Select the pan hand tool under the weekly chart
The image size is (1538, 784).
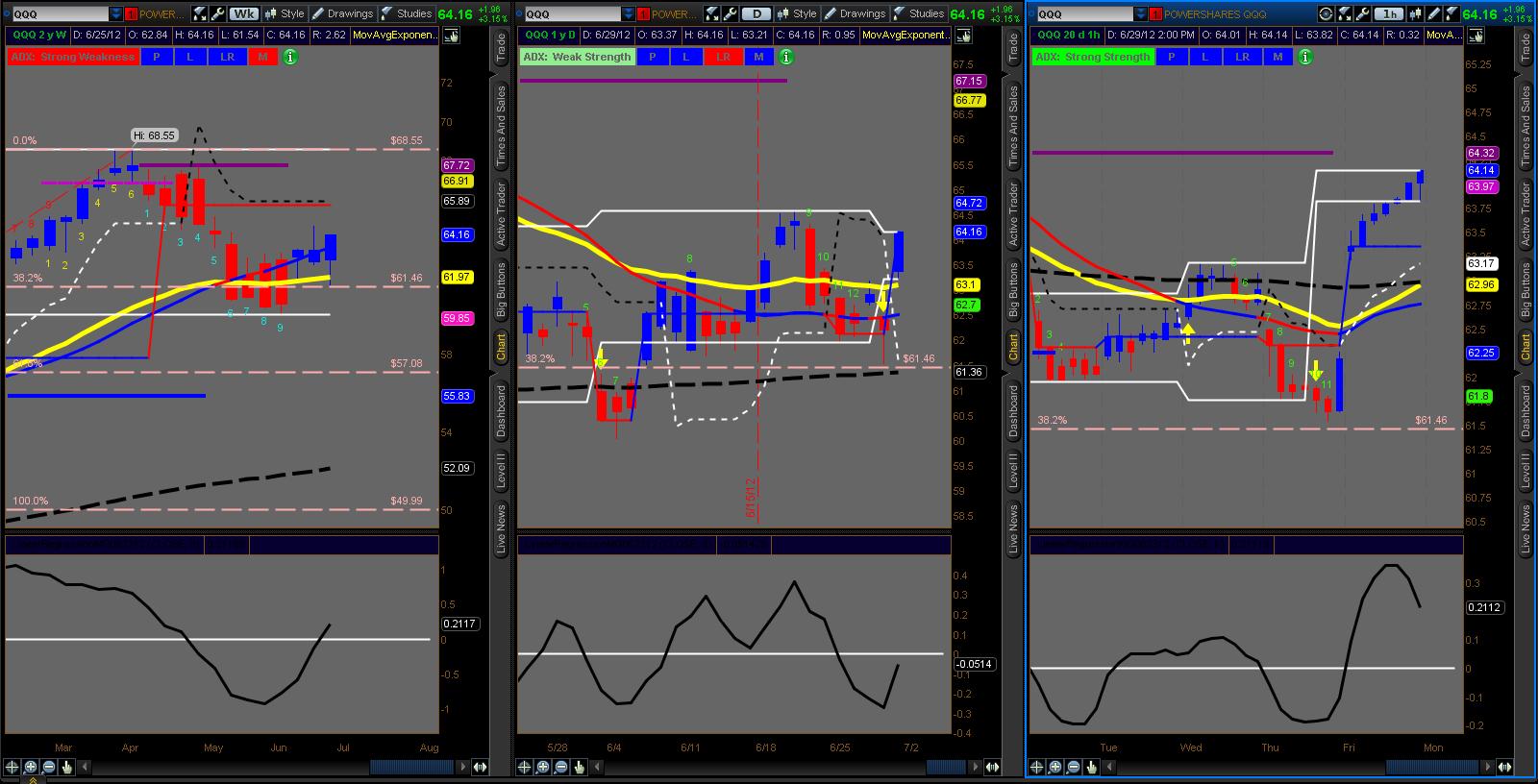coord(67,767)
